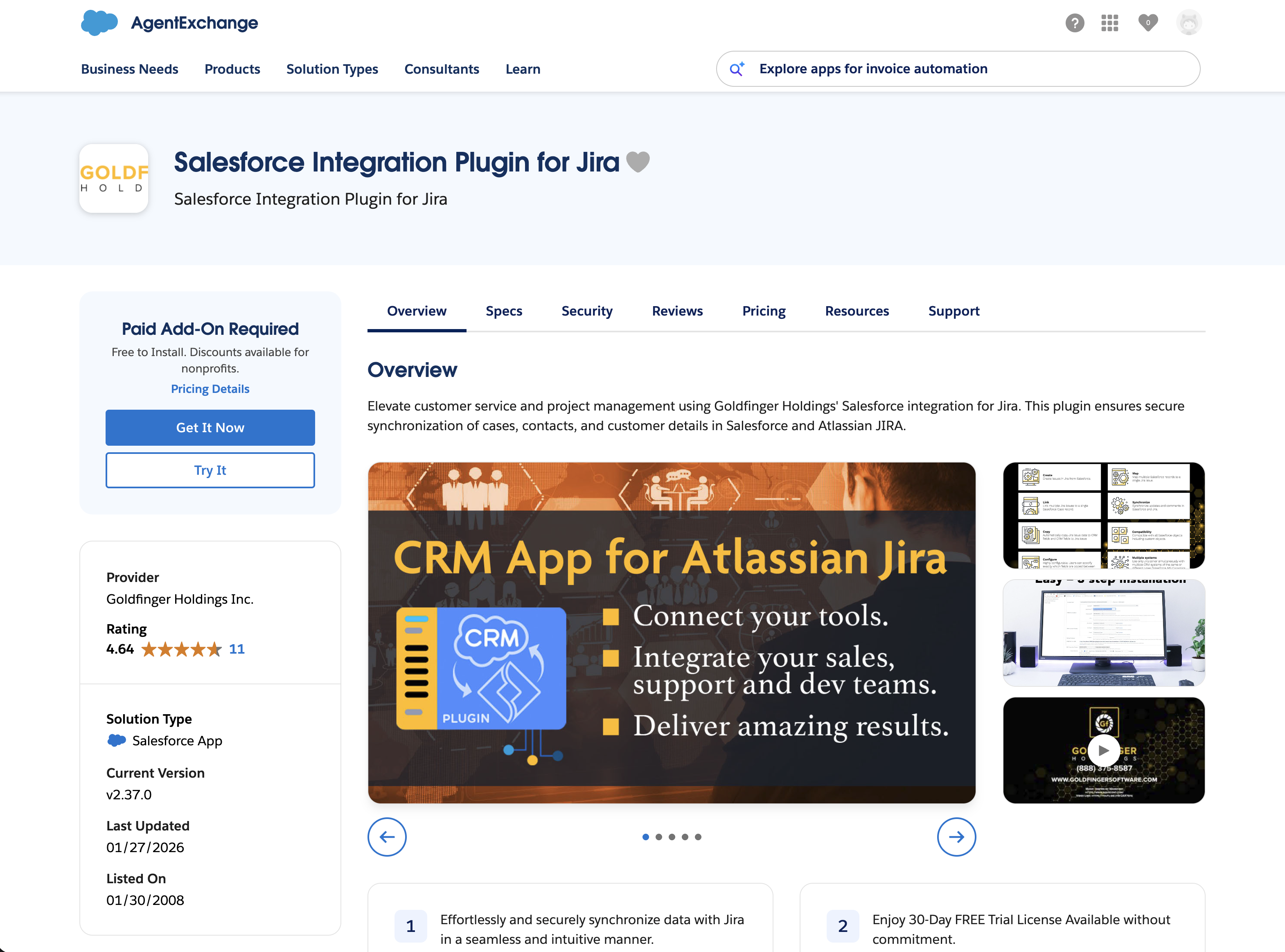Open the Products menu
1285x952 pixels.
pyautogui.click(x=232, y=69)
